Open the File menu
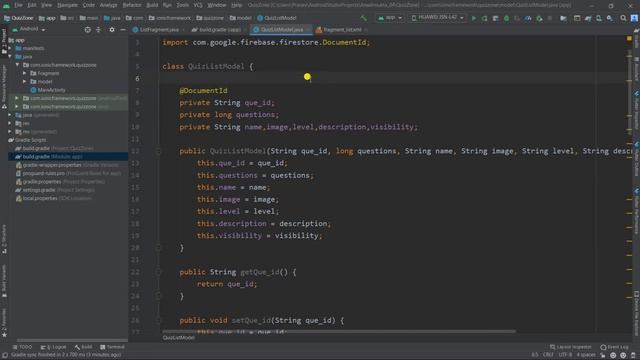 [18, 5]
